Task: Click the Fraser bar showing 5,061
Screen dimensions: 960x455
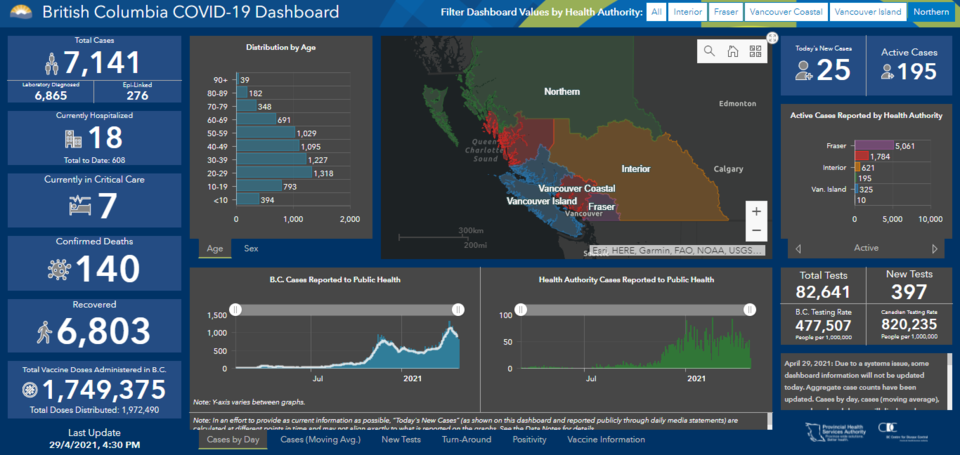Action: [x=874, y=146]
